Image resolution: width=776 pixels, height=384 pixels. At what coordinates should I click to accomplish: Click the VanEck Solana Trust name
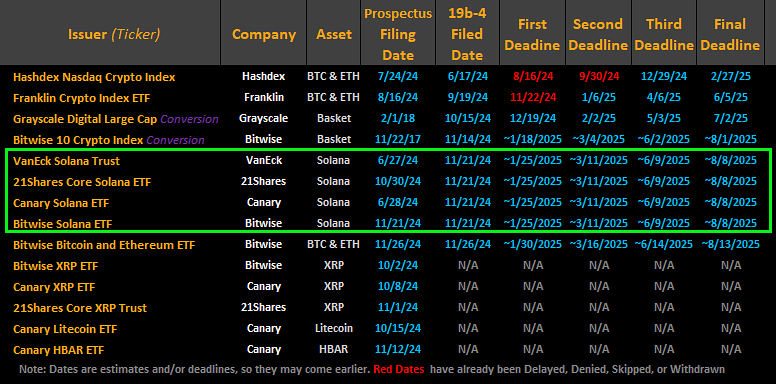[66, 161]
